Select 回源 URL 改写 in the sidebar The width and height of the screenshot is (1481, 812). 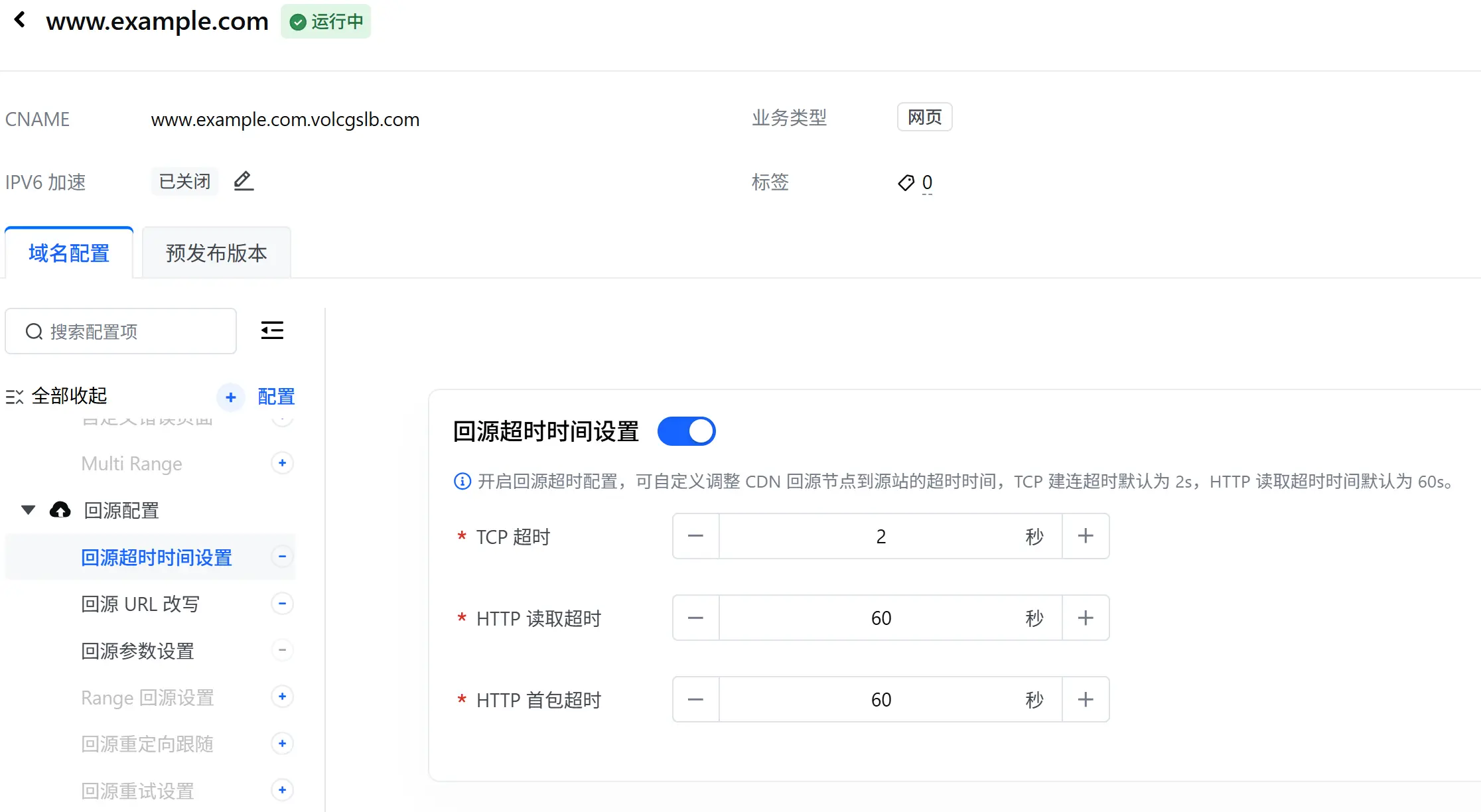coord(140,604)
